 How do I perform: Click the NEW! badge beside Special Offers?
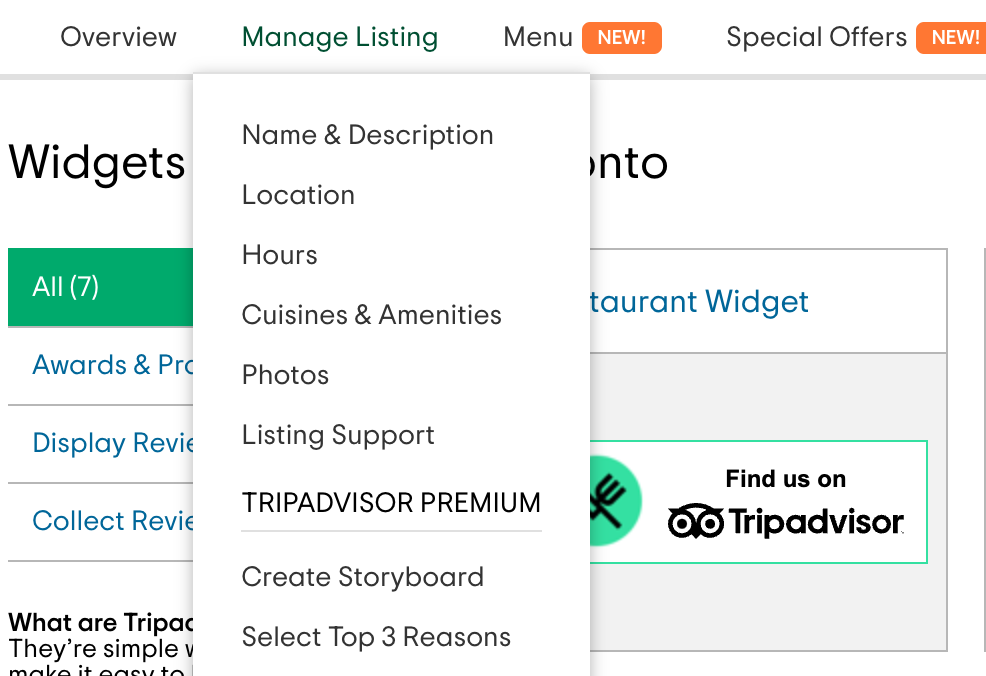pyautogui.click(x=952, y=39)
